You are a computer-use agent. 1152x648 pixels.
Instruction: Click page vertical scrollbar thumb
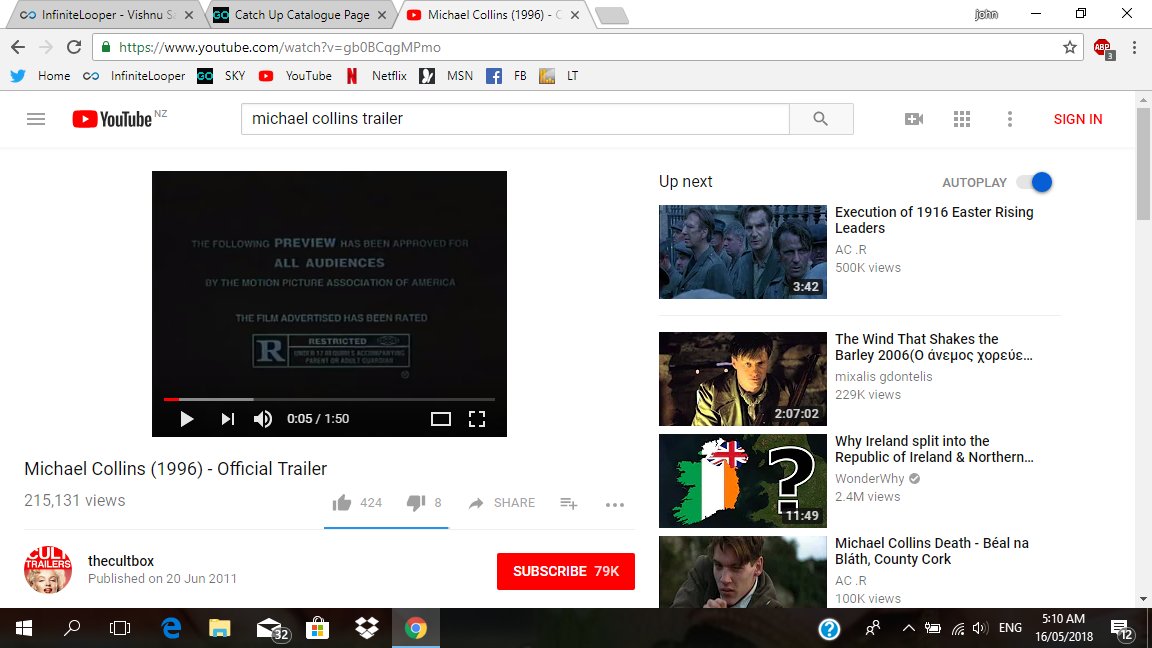coord(1143,162)
